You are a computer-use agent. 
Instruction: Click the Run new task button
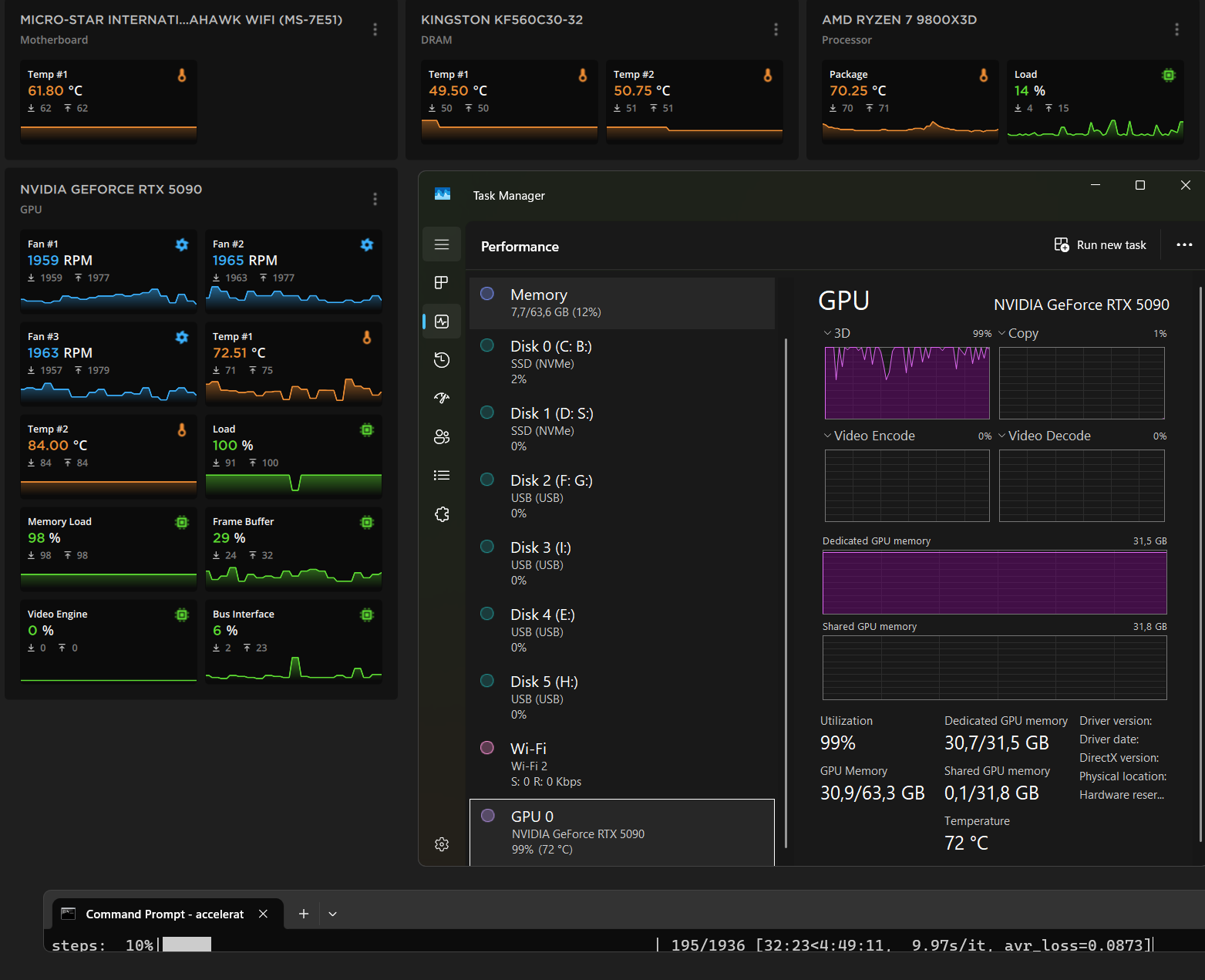1100,245
